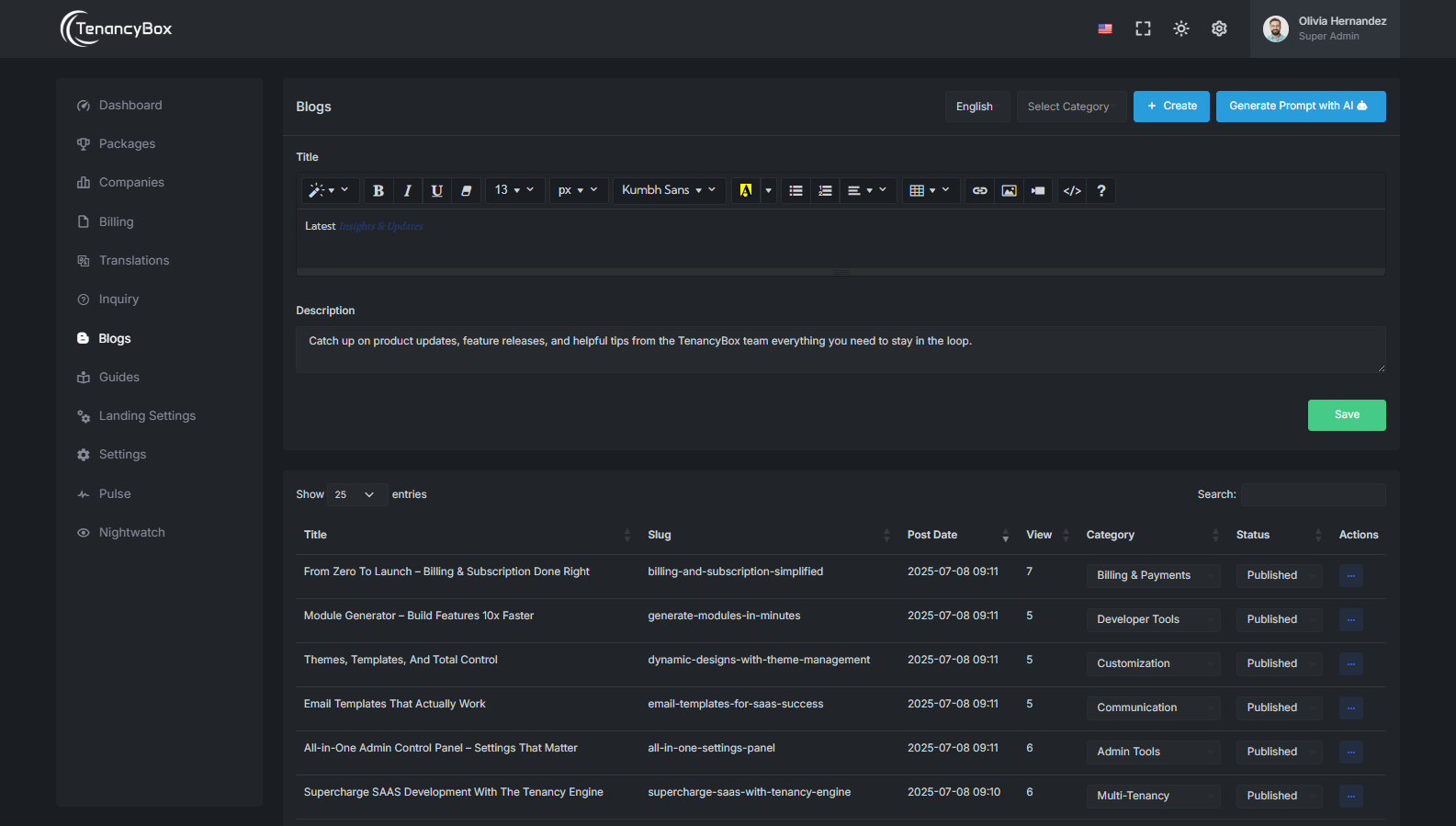The height and width of the screenshot is (826, 1456).
Task: Click the Create blog button
Action: pyautogui.click(x=1171, y=107)
